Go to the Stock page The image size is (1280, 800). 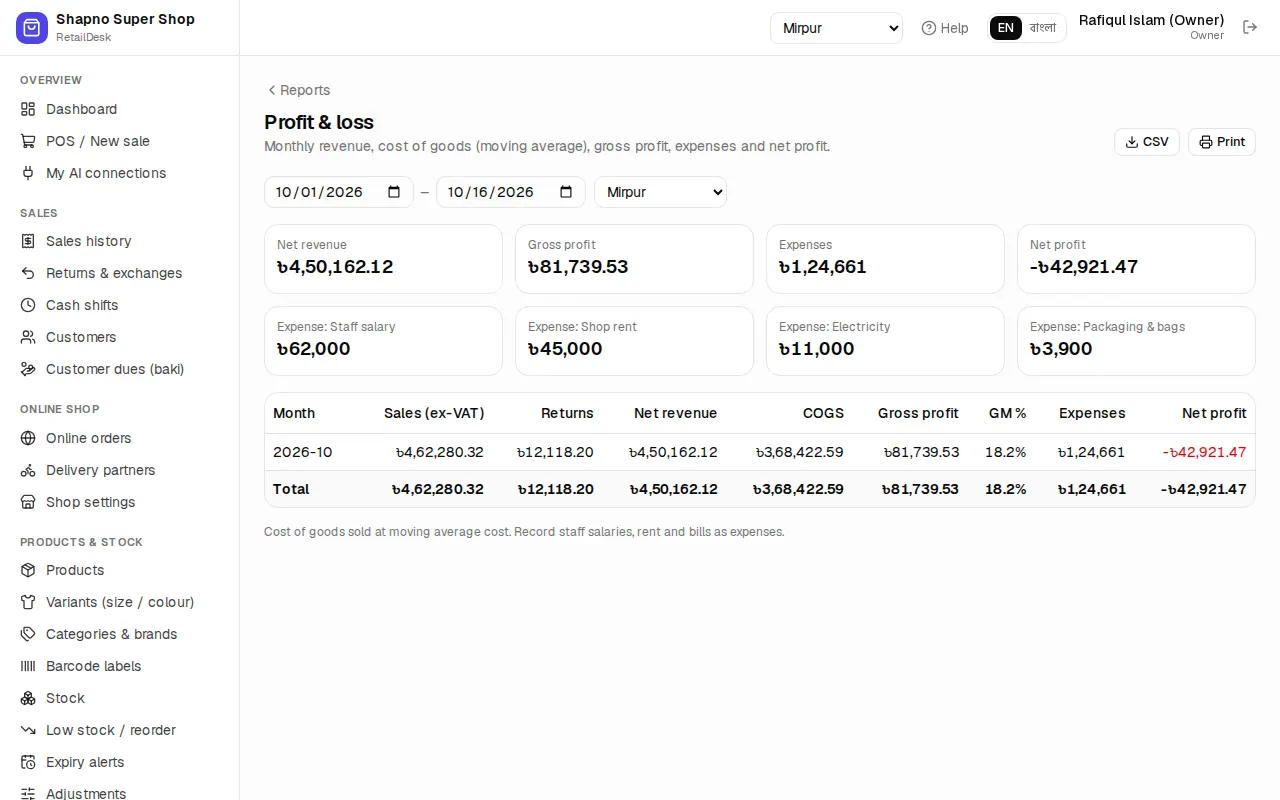(x=120, y=698)
